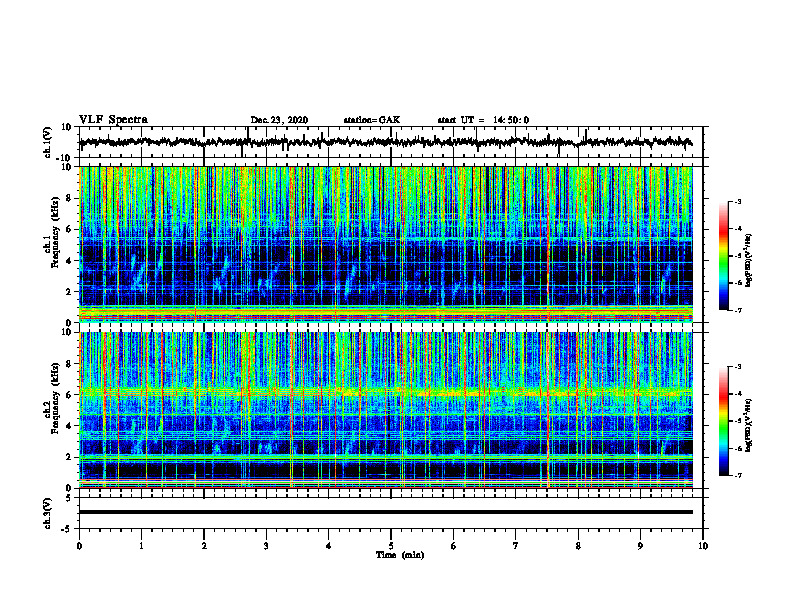Click the ch.1 'Frequency (kHz)' axis label

coord(57,233)
